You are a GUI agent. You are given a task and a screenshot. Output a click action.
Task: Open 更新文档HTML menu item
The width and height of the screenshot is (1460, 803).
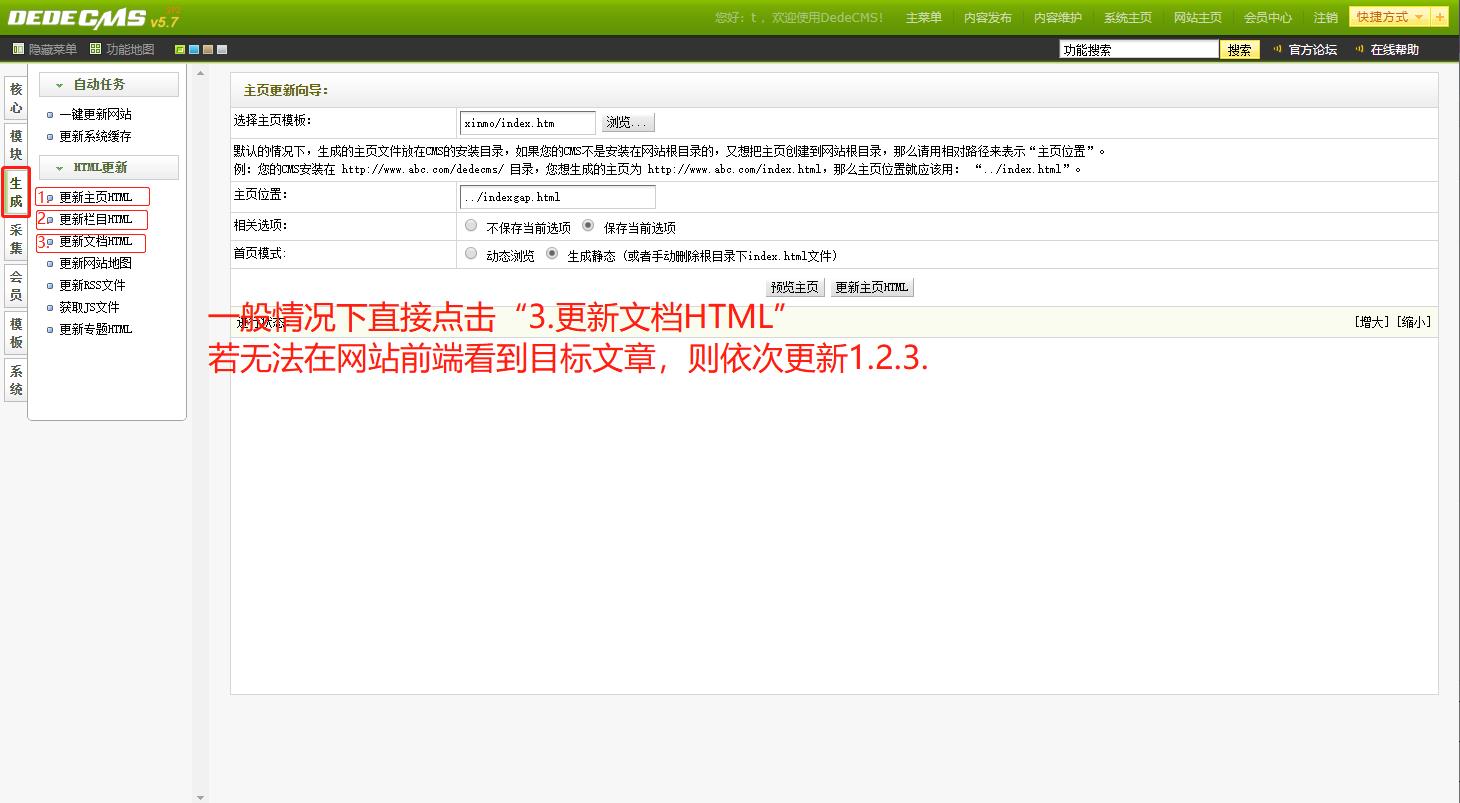[x=95, y=241]
